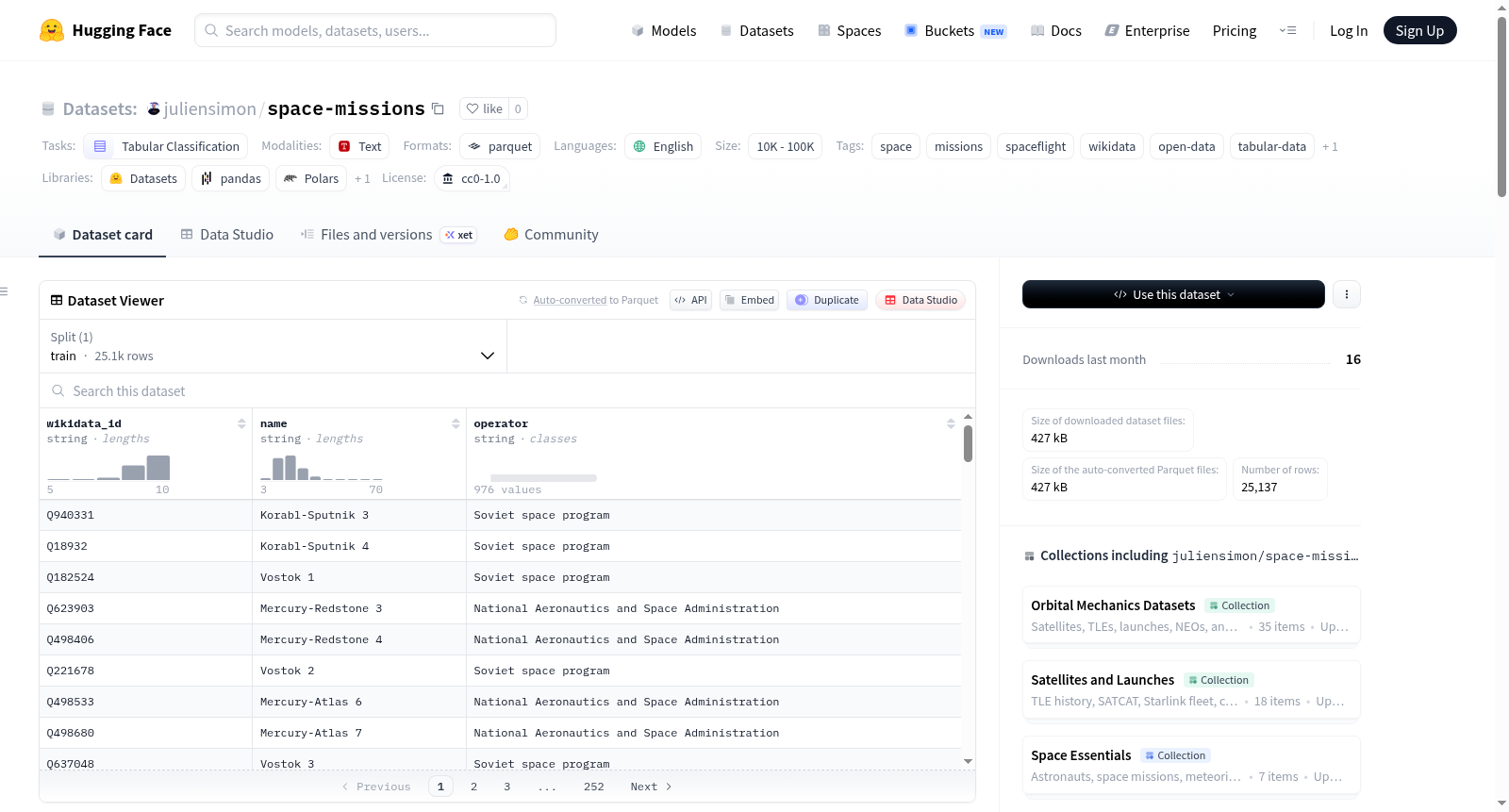Open the Enterprise page
The height and width of the screenshot is (812, 1509).
click(1147, 30)
